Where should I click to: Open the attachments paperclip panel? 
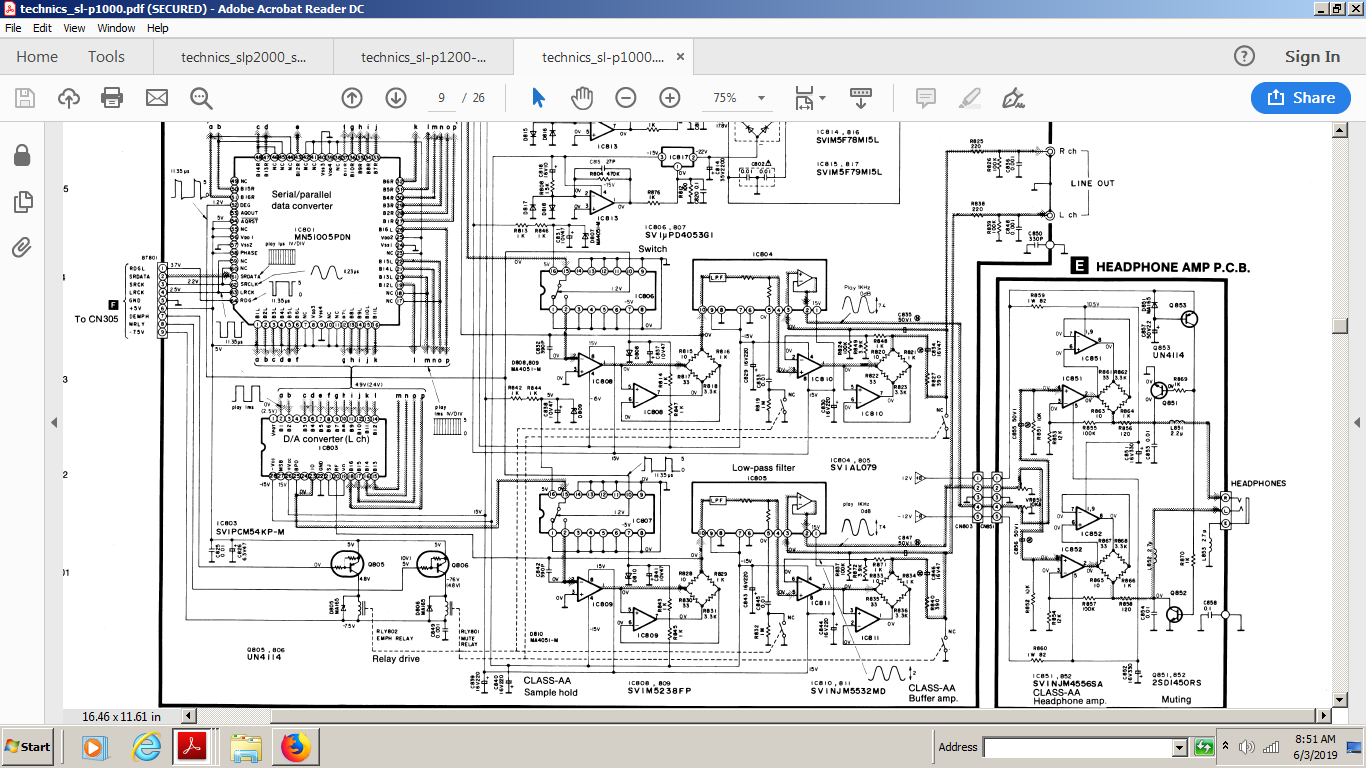click(x=23, y=248)
